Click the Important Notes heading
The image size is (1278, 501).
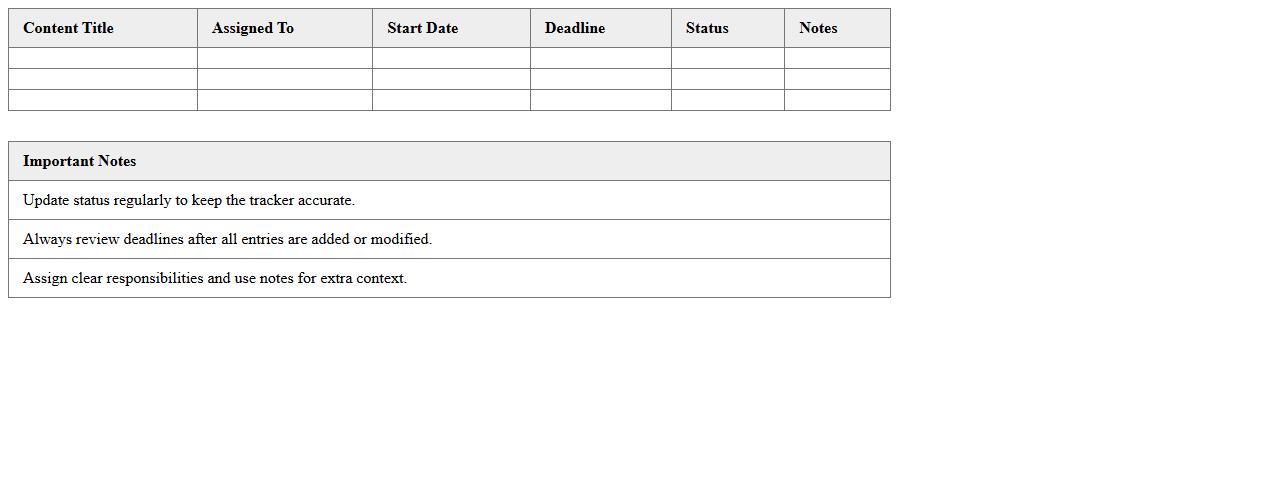tap(79, 161)
